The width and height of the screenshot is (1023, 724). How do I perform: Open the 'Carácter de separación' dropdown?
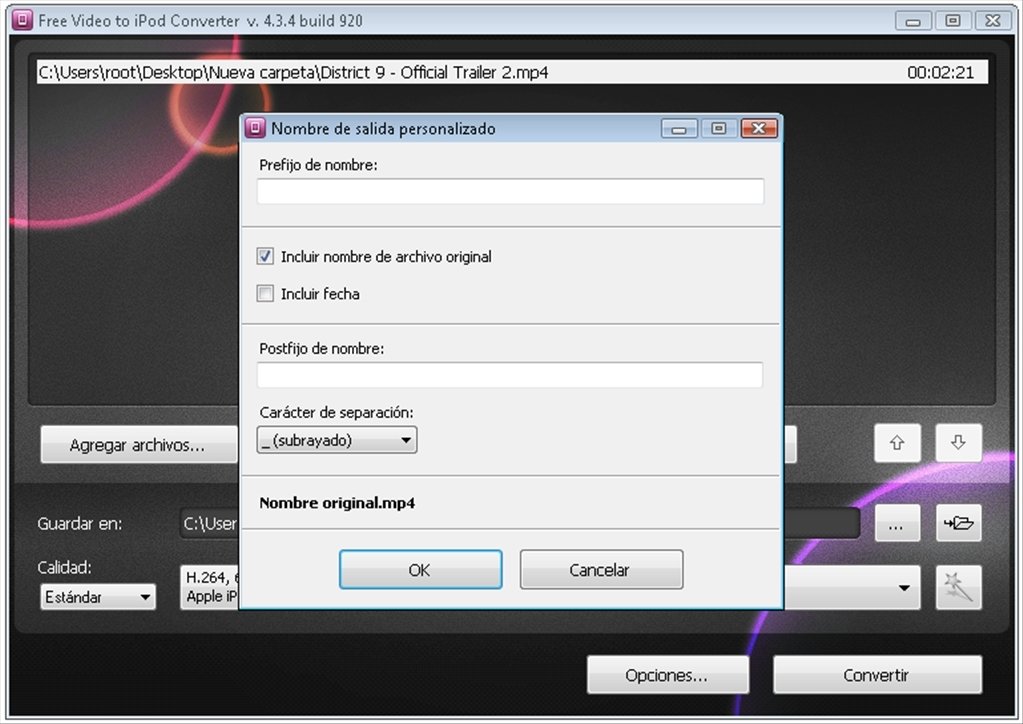point(337,440)
